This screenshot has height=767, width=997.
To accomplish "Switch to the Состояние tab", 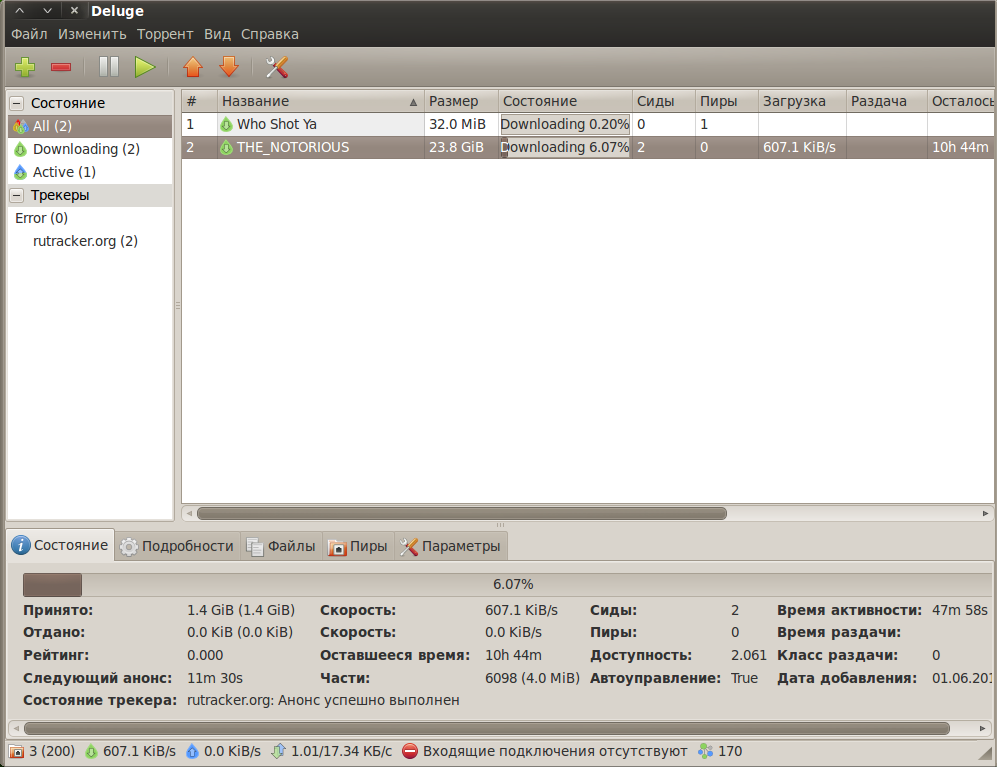I will pyautogui.click(x=60, y=545).
